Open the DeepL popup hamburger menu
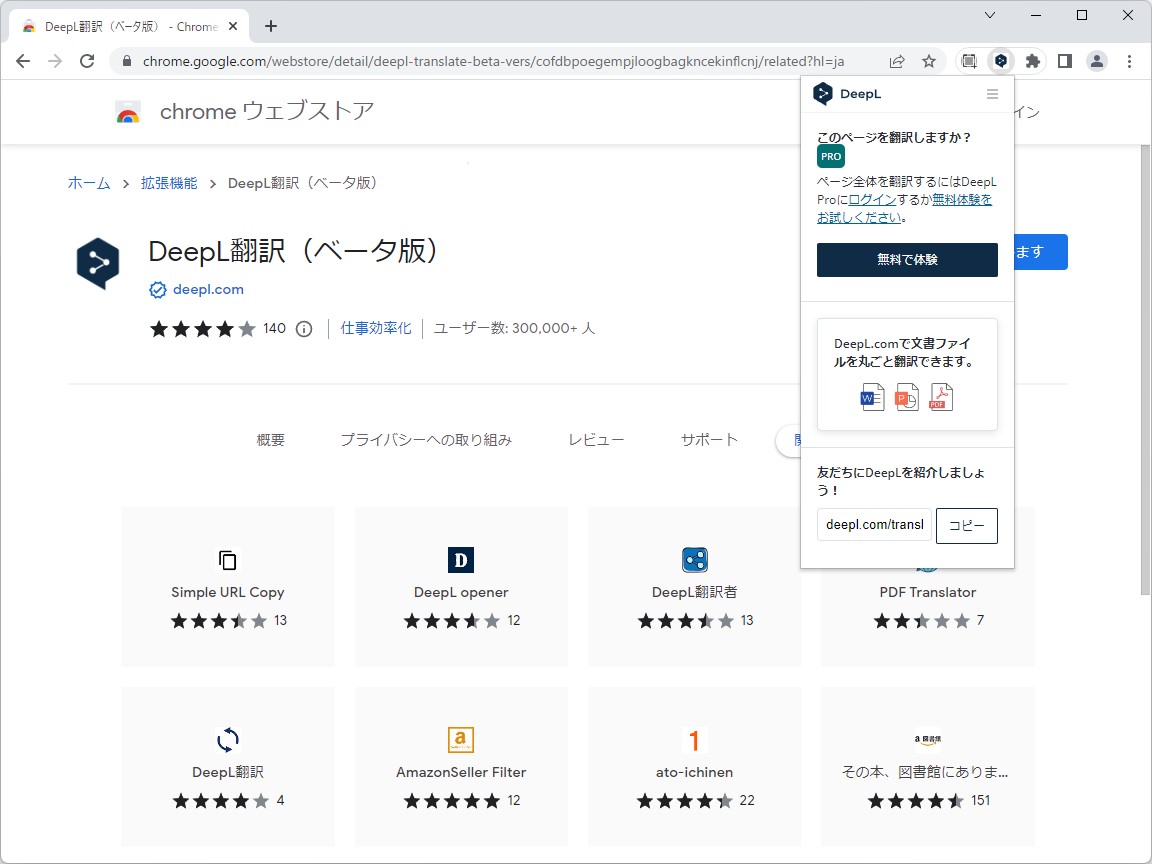This screenshot has height=864, width=1152. click(x=992, y=93)
